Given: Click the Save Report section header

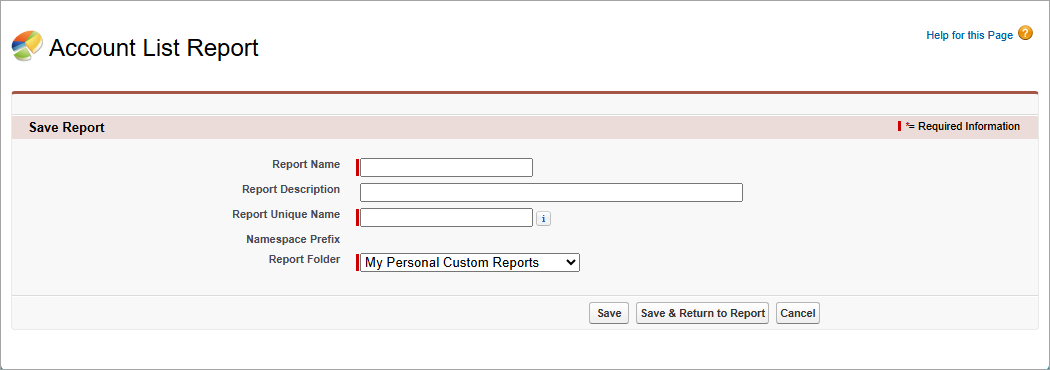Looking at the screenshot, I should 67,127.
